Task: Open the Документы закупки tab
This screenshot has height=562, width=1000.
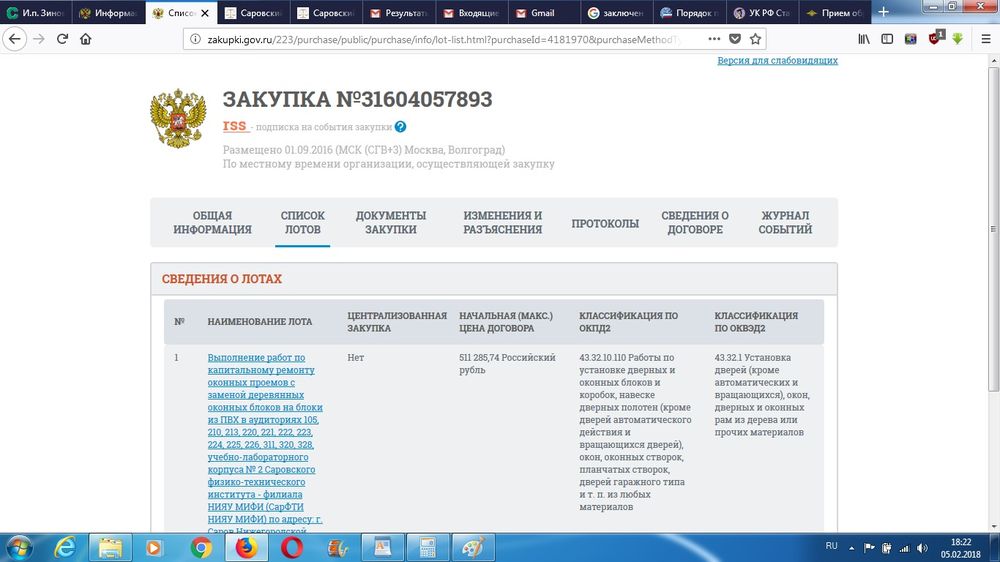Action: (390, 222)
